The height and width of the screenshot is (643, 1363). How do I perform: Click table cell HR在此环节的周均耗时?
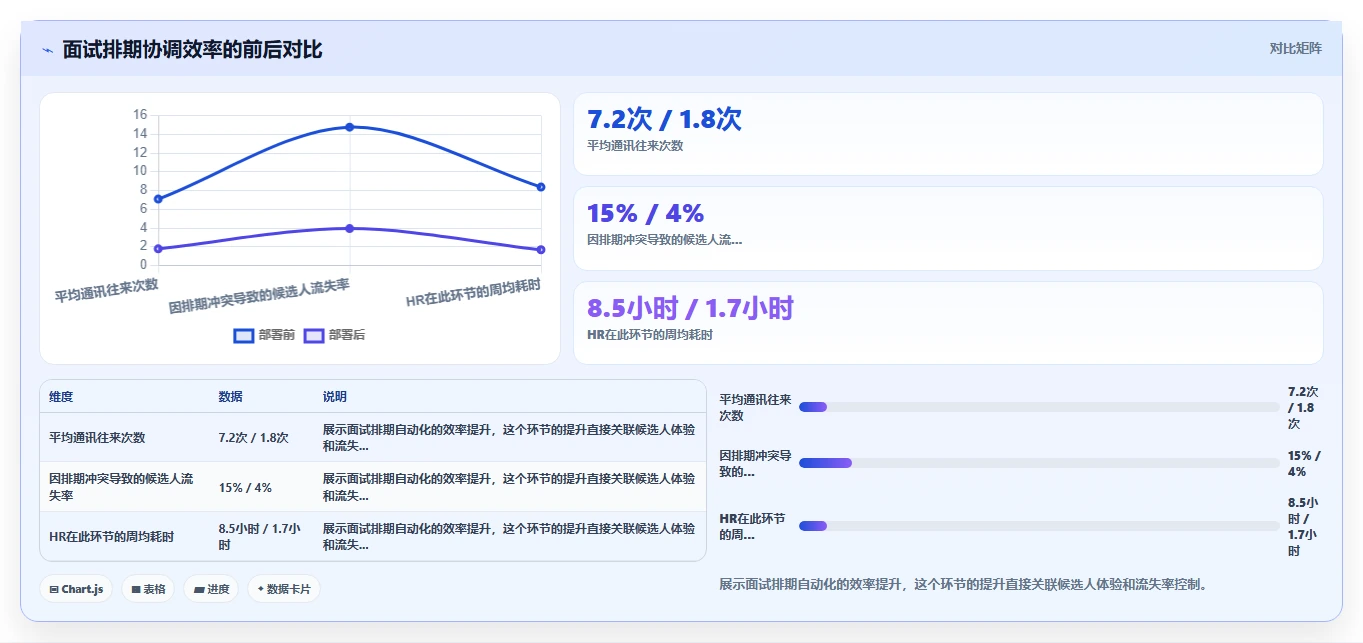click(111, 537)
